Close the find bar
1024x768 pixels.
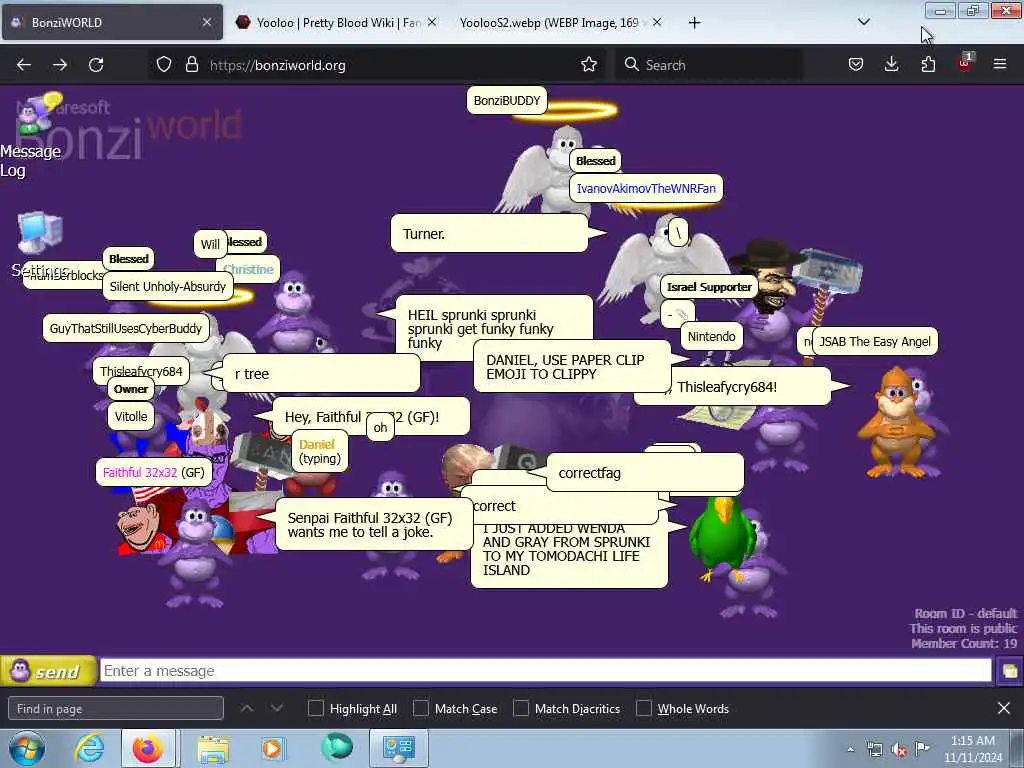(x=1004, y=708)
